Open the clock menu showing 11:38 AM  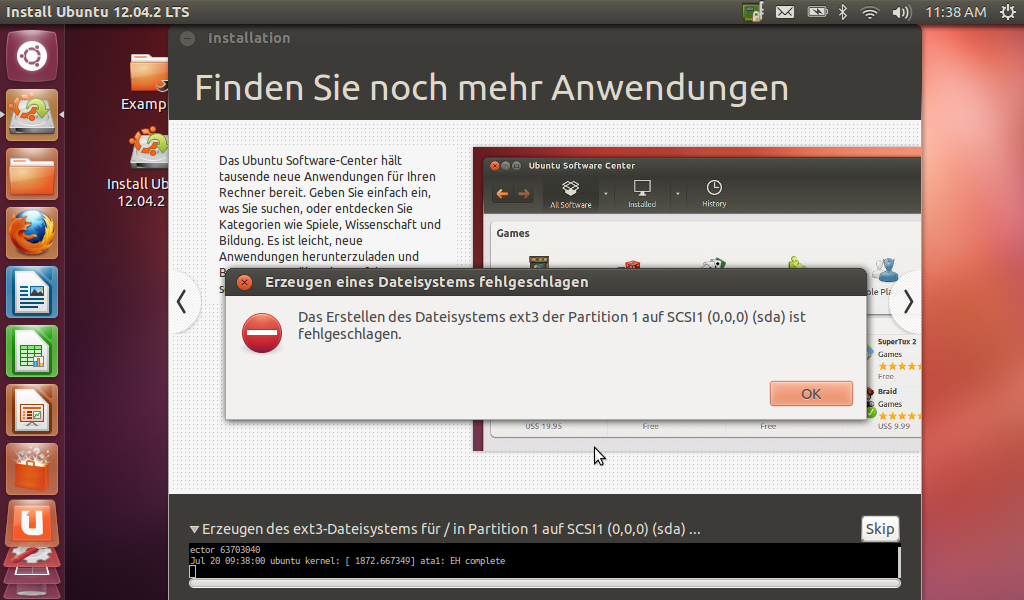click(955, 12)
